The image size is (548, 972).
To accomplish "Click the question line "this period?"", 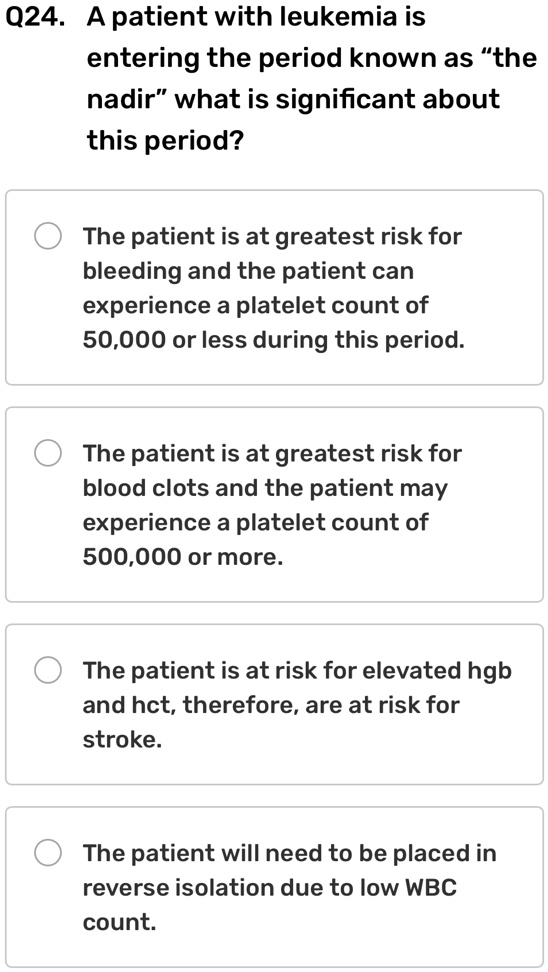I will pyautogui.click(x=165, y=141).
